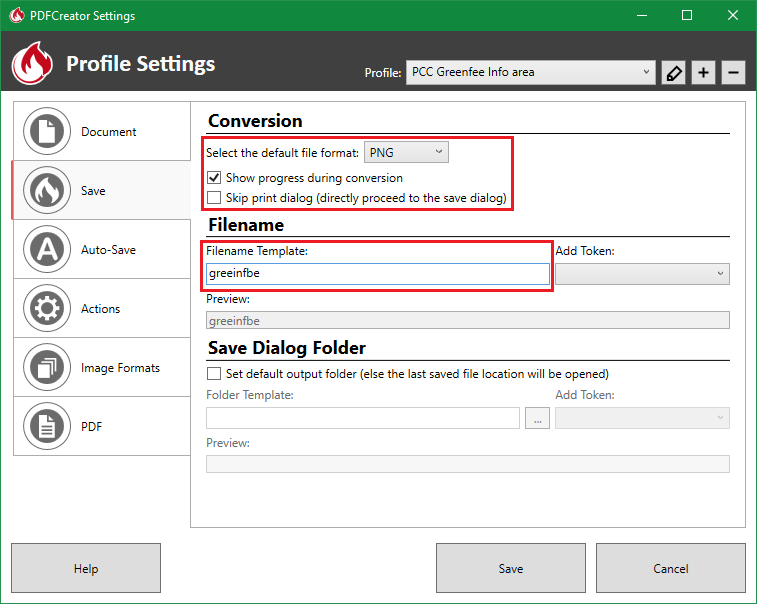Click the PDF document icon in sidebar

[x=45, y=427]
